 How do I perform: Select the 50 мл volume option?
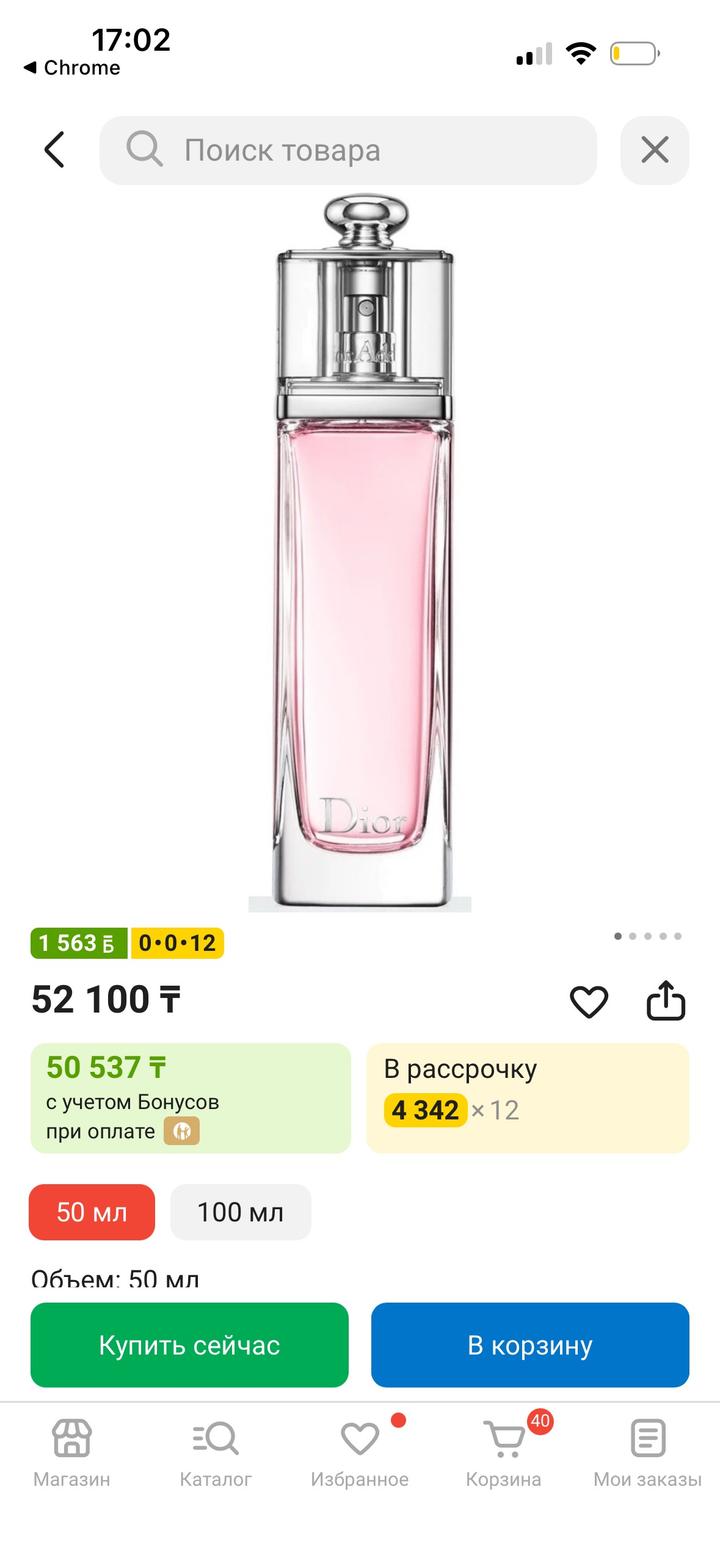pyautogui.click(x=92, y=1212)
